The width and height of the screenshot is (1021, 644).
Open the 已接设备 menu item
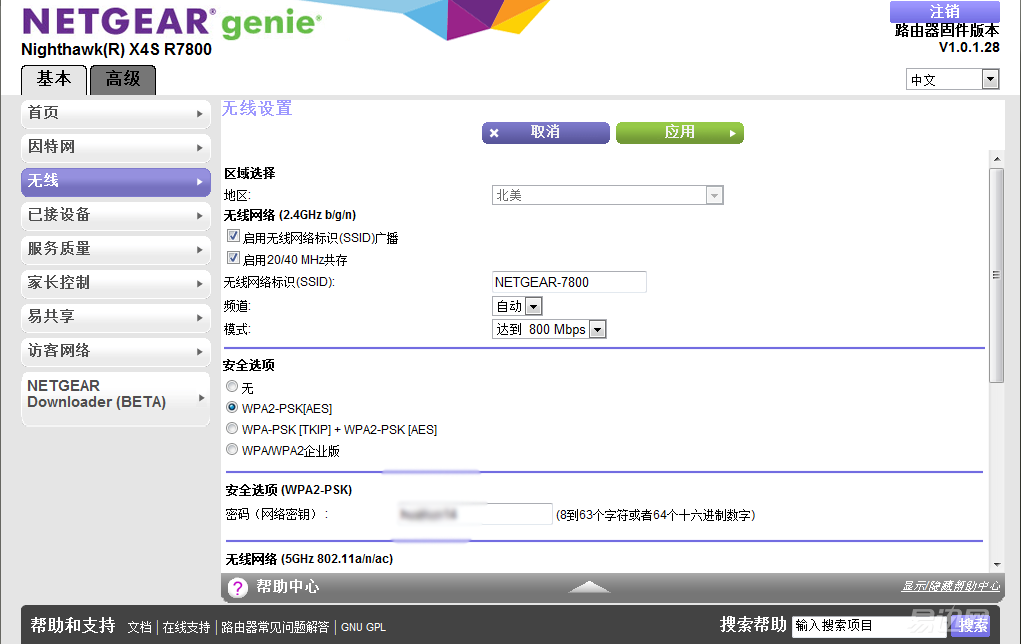tap(116, 216)
